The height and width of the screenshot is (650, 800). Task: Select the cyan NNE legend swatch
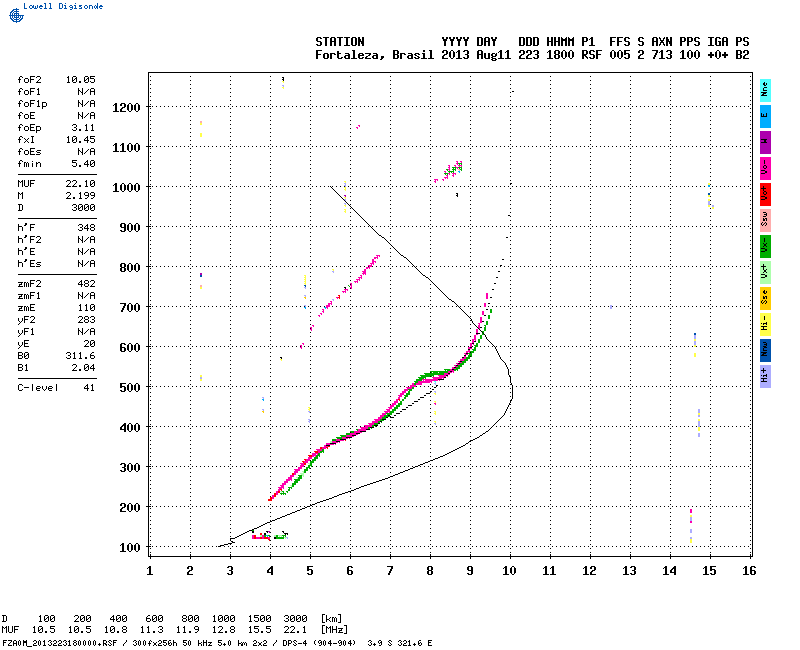click(765, 88)
